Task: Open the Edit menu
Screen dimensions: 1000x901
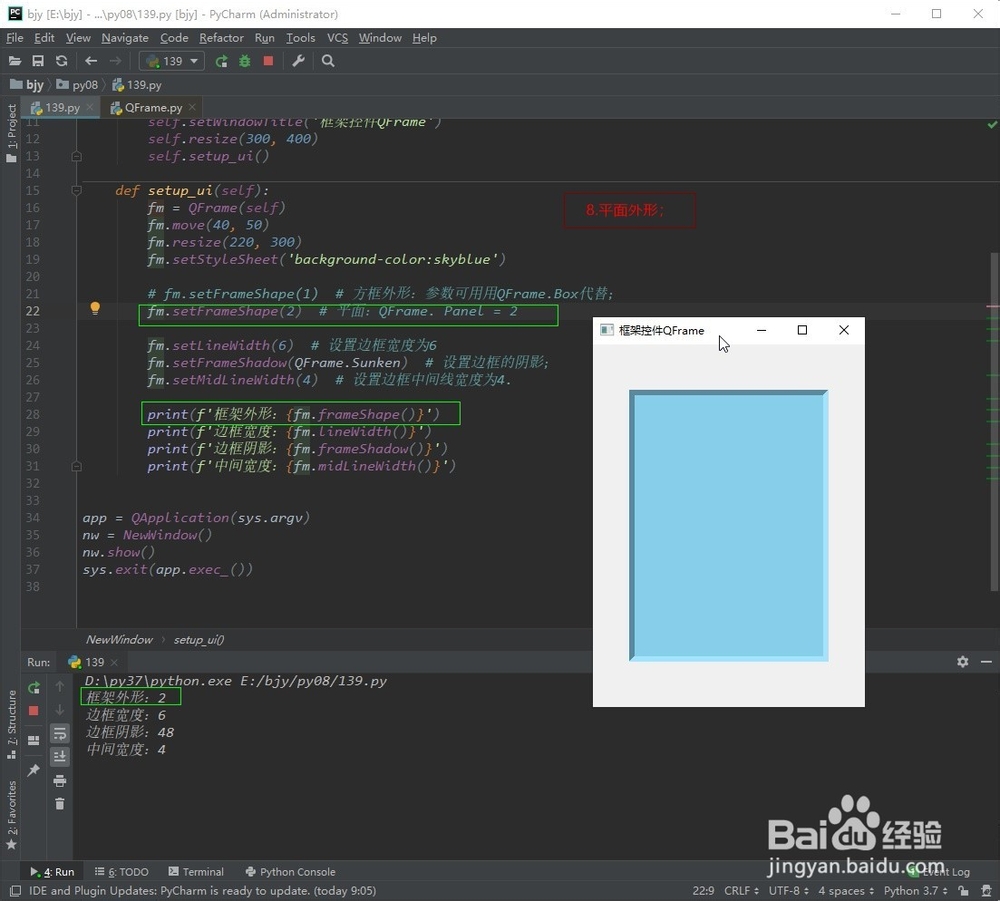Action: 44,38
